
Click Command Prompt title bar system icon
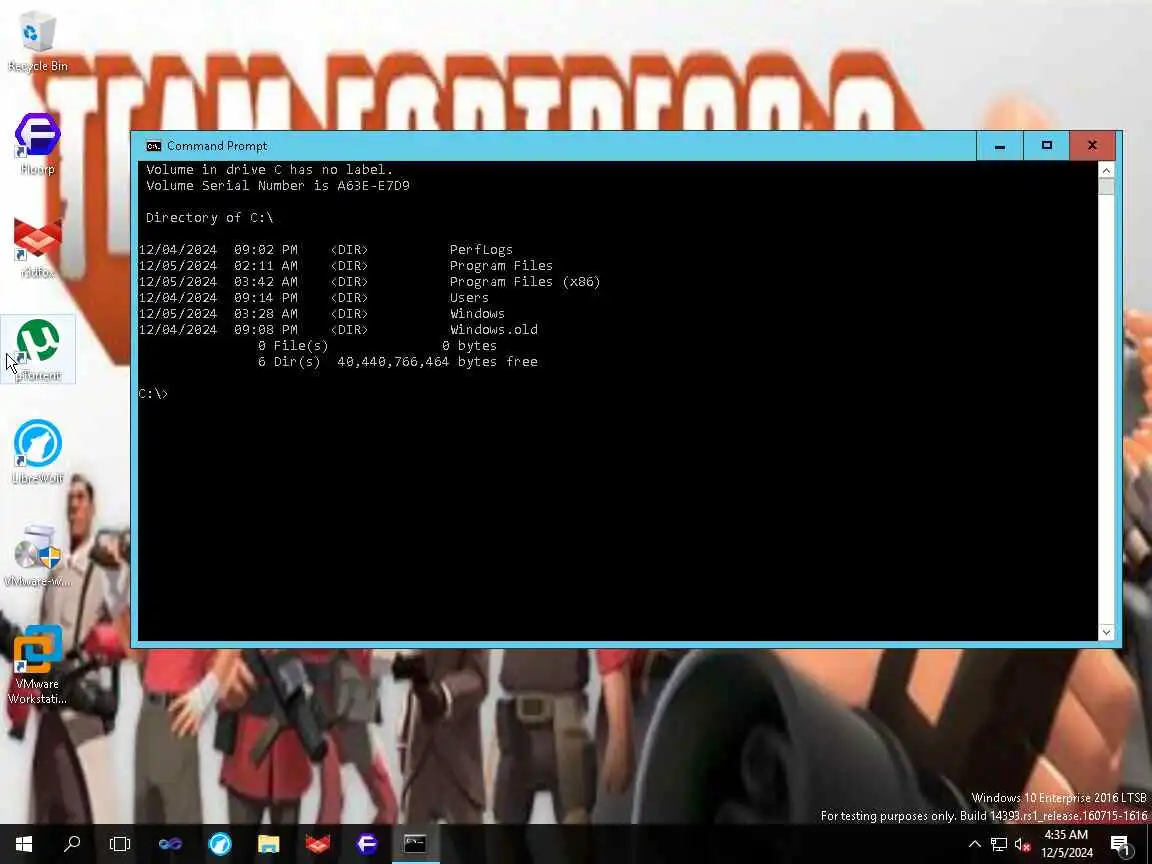pos(154,145)
